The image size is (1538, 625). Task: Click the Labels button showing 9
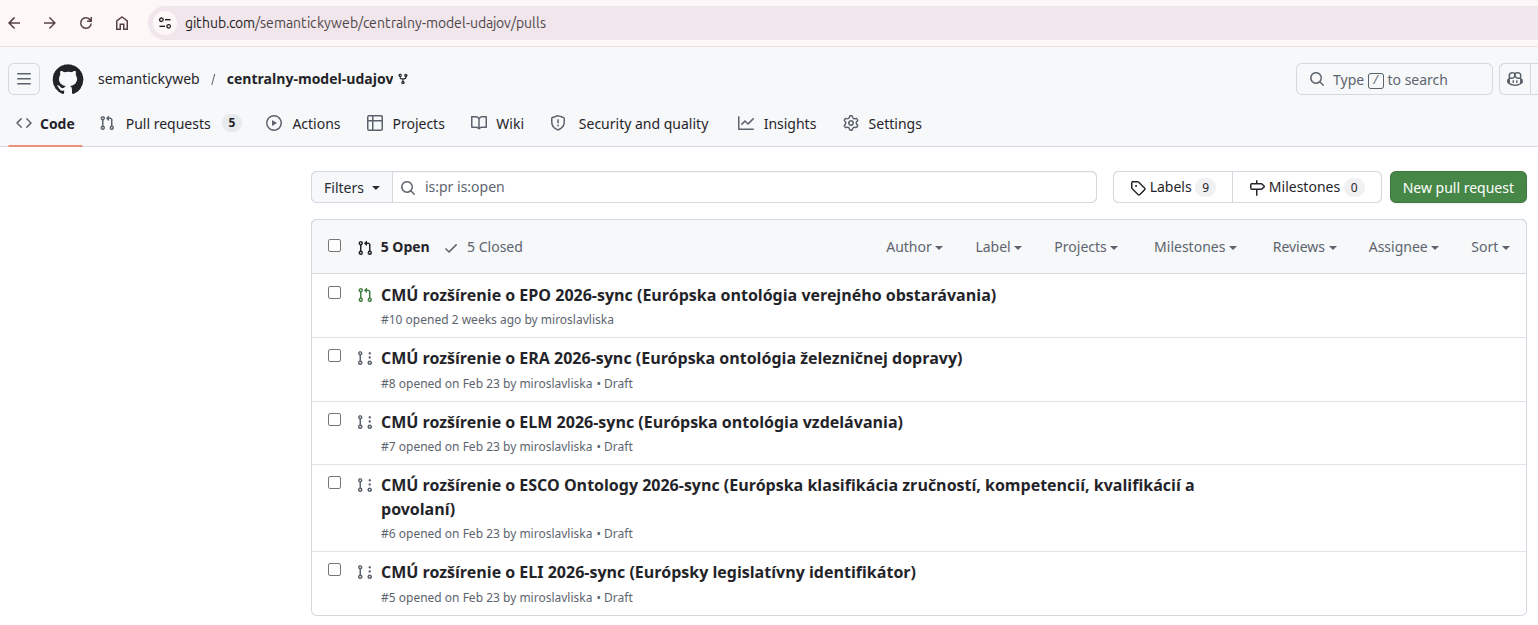tap(1172, 188)
